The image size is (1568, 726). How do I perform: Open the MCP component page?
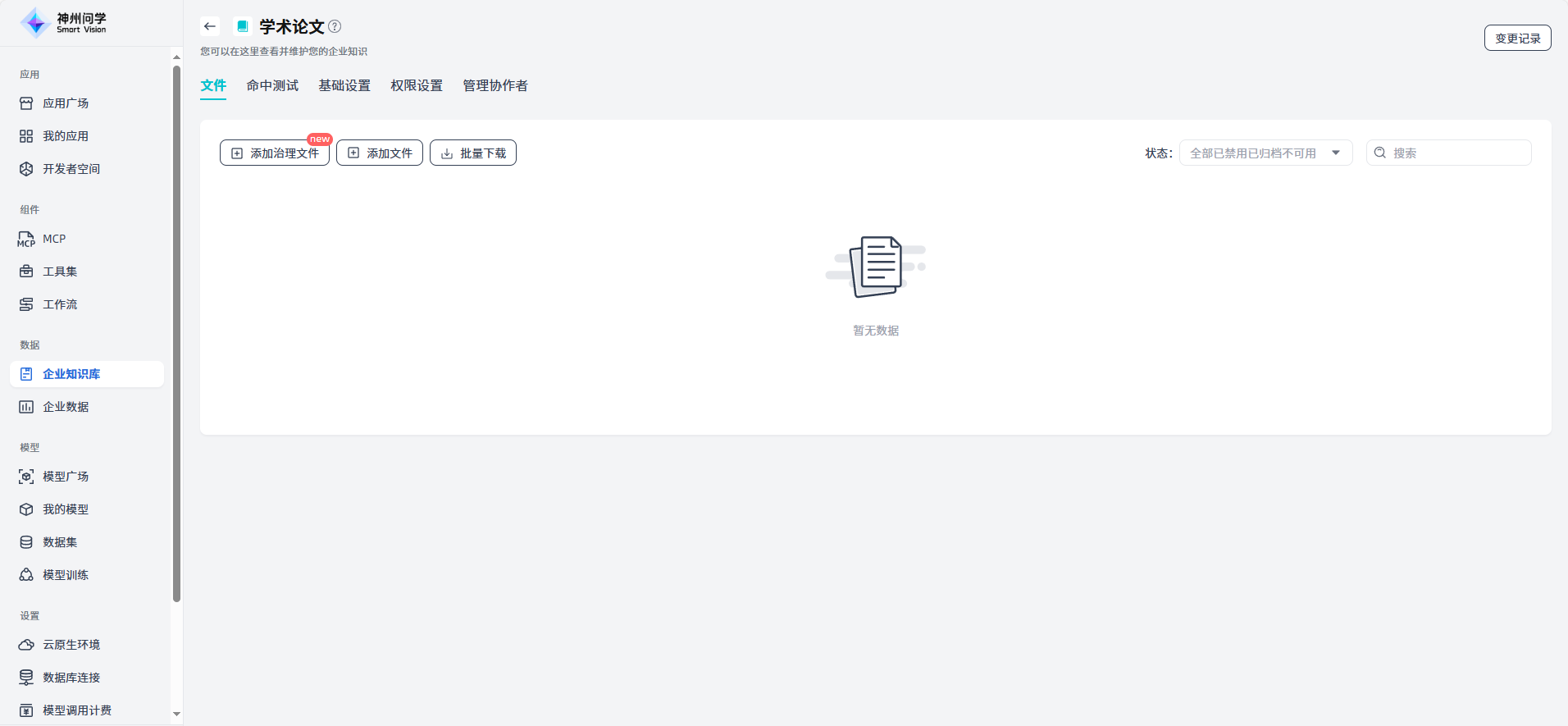coord(54,239)
